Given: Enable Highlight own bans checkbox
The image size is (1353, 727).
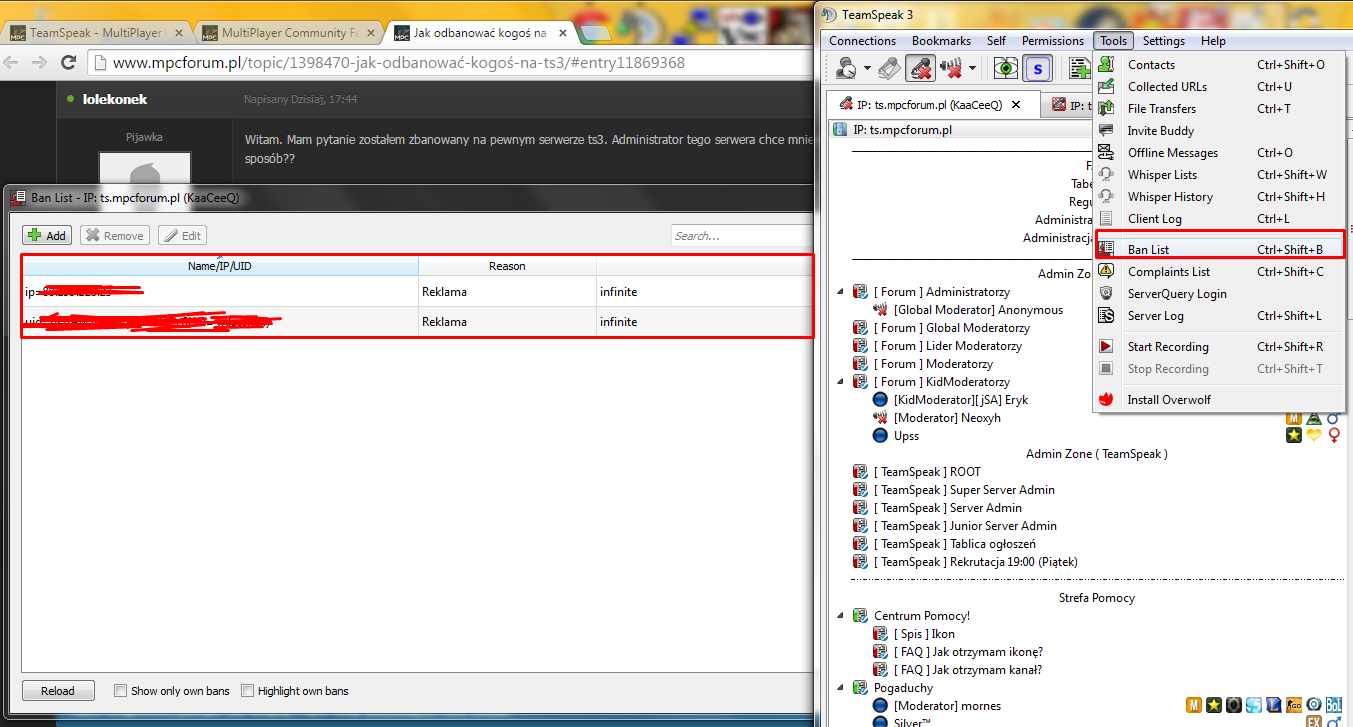Looking at the screenshot, I should tap(247, 691).
